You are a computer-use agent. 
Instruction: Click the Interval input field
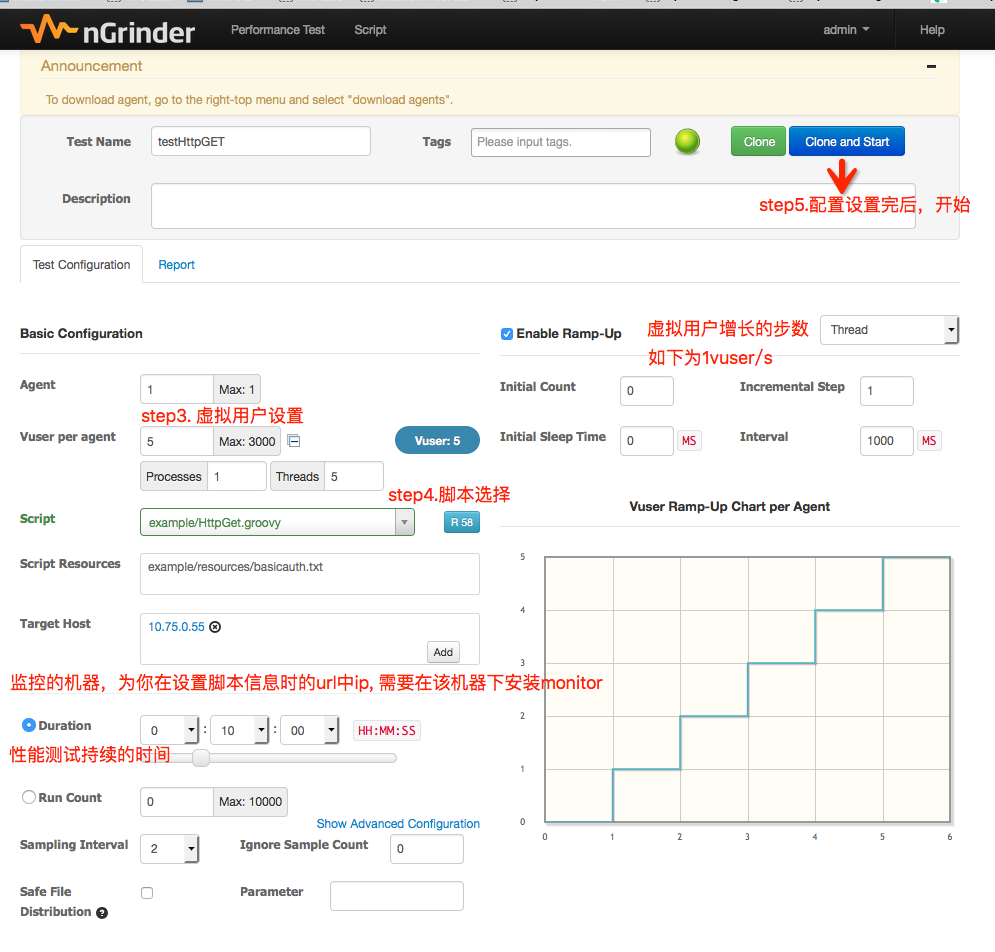[x=886, y=440]
